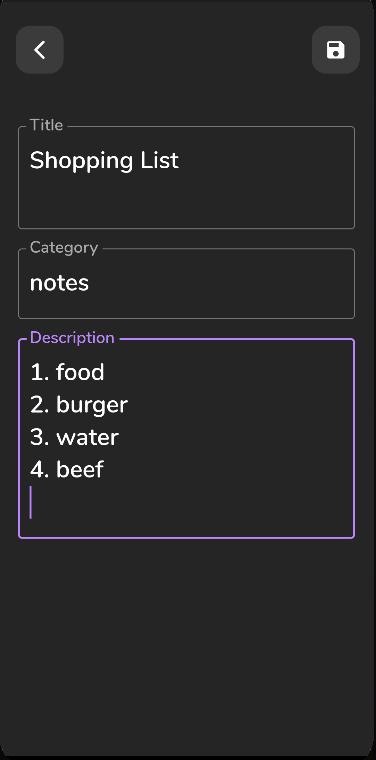Click the number '4.' before beef
The width and height of the screenshot is (376, 760).
(x=40, y=470)
